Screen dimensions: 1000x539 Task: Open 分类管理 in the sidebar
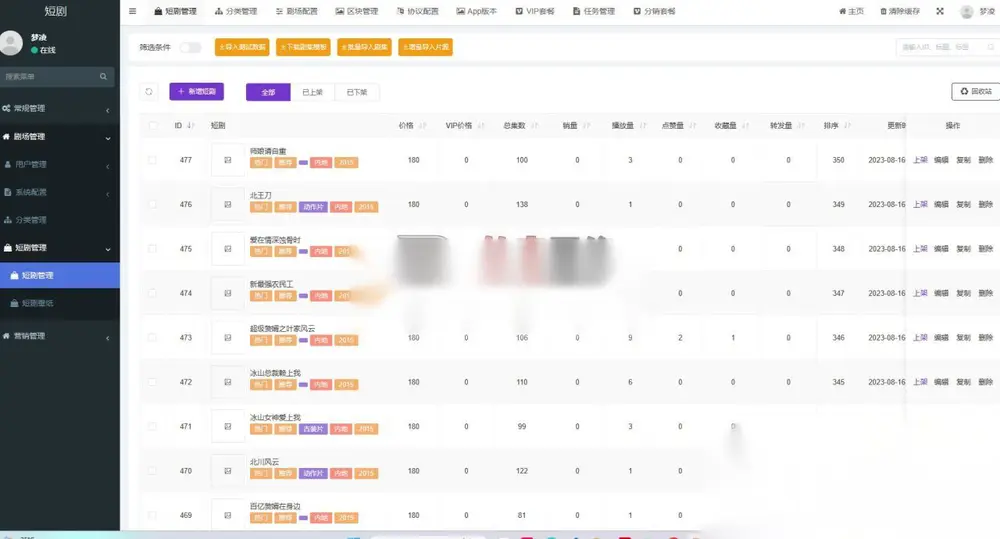pyautogui.click(x=59, y=220)
